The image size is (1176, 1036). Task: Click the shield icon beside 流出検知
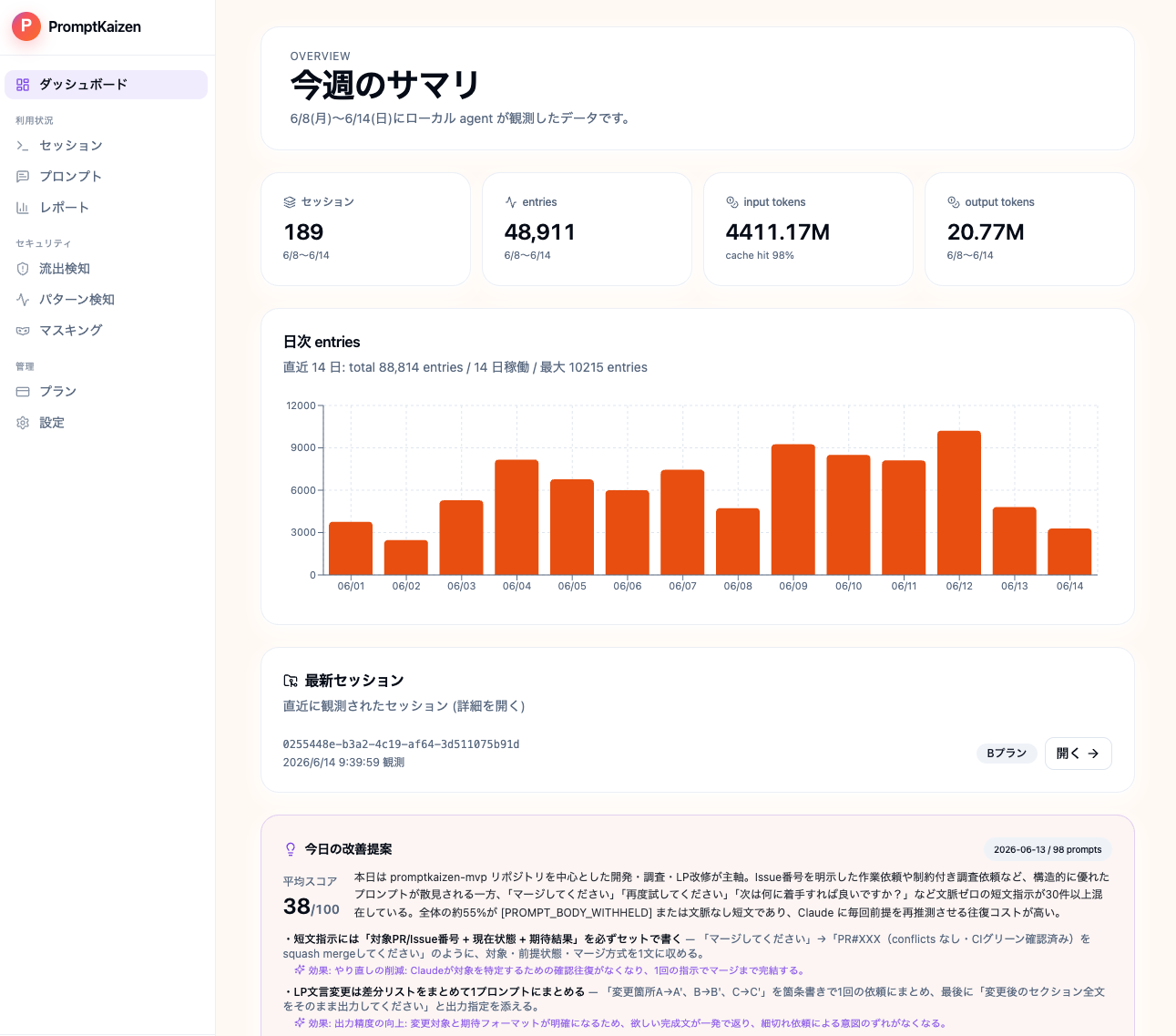point(23,269)
